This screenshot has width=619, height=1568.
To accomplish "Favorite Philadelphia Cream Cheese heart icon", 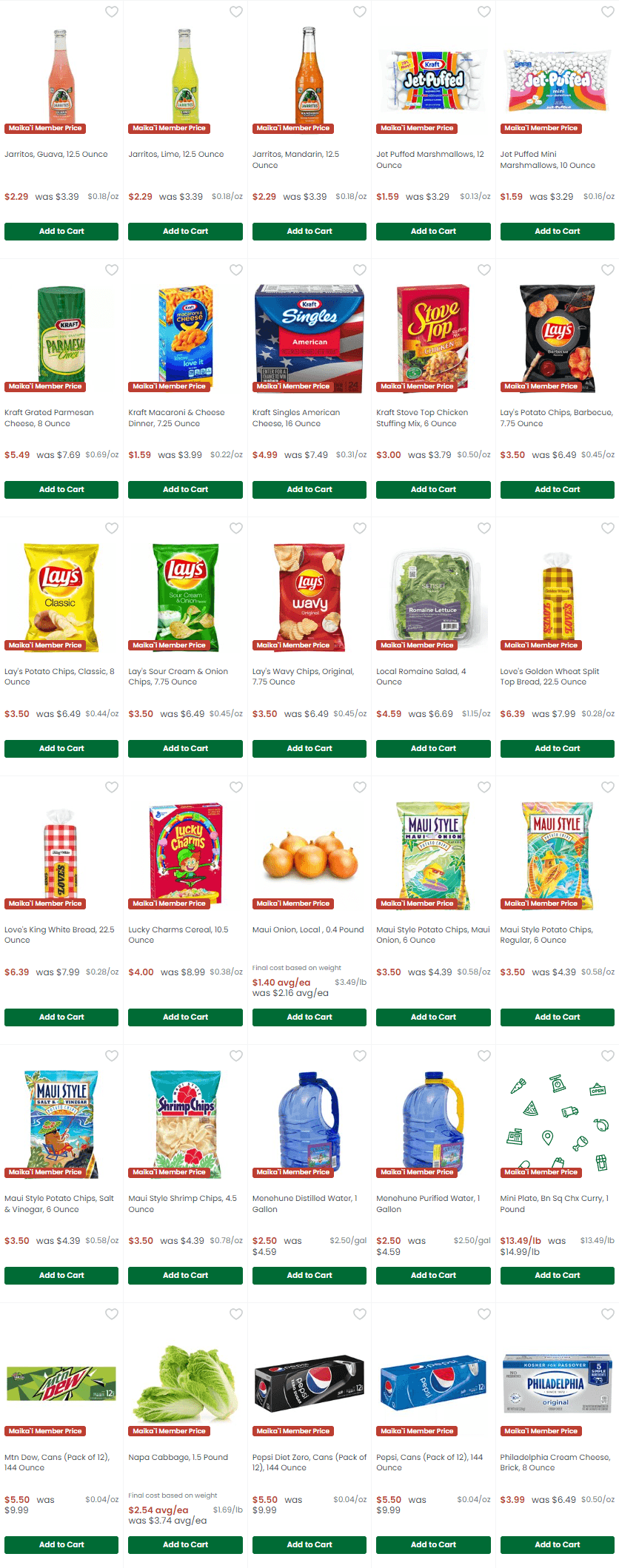I will pos(608,1314).
